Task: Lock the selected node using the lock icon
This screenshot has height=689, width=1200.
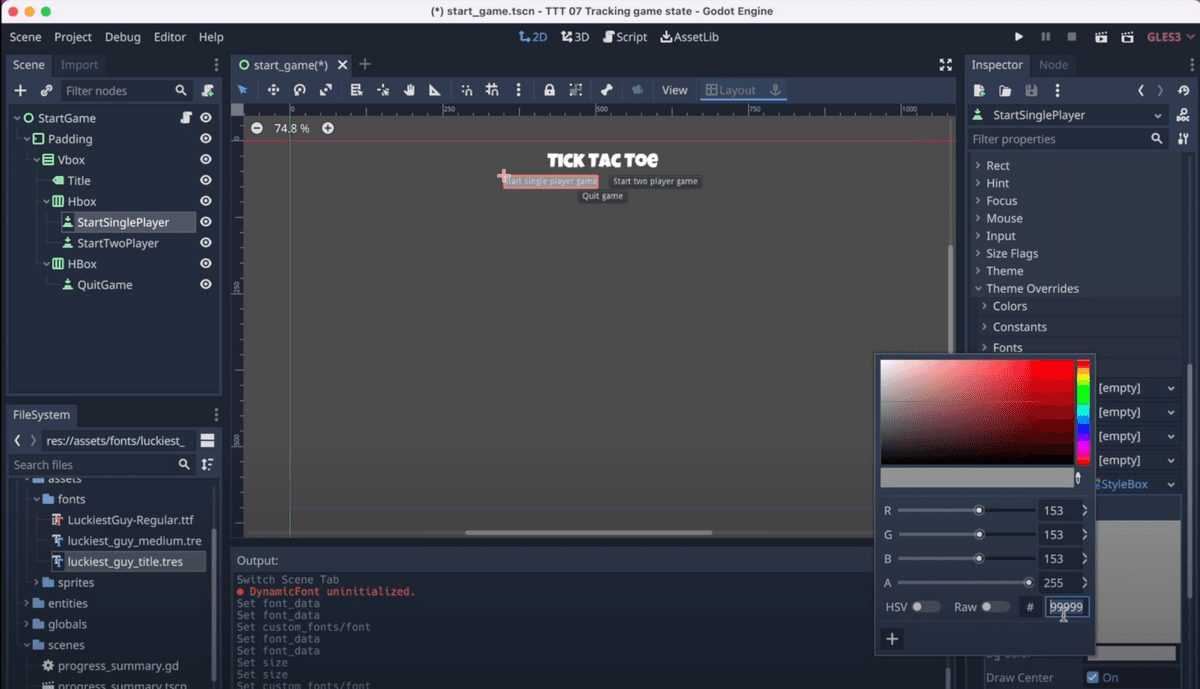Action: [548, 89]
